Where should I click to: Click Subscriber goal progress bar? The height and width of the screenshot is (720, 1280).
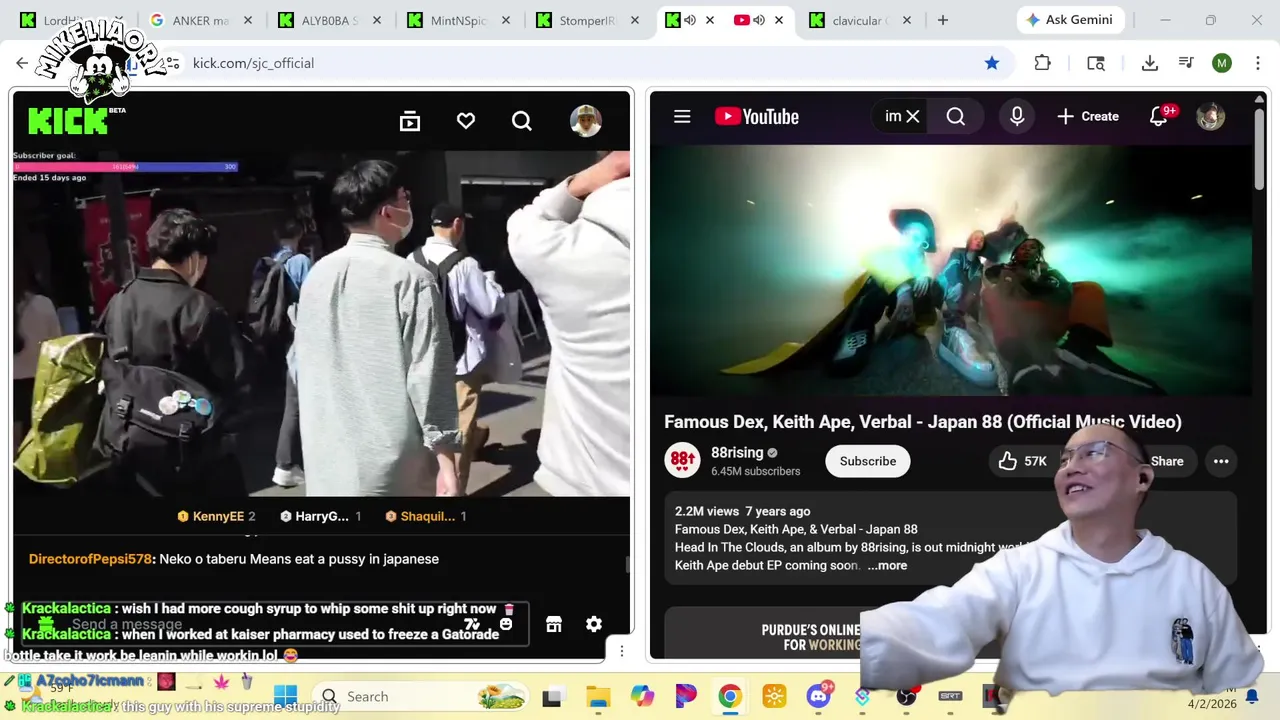point(125,167)
